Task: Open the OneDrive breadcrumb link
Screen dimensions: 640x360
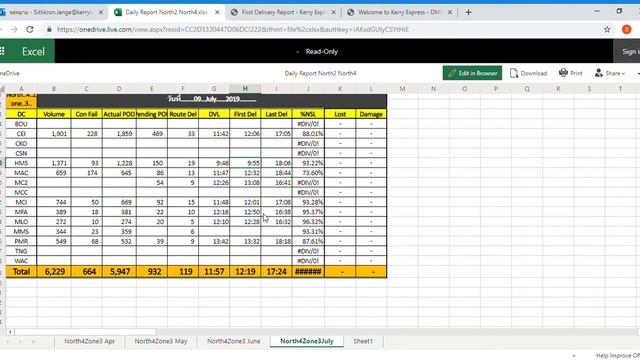Action: pos(9,73)
